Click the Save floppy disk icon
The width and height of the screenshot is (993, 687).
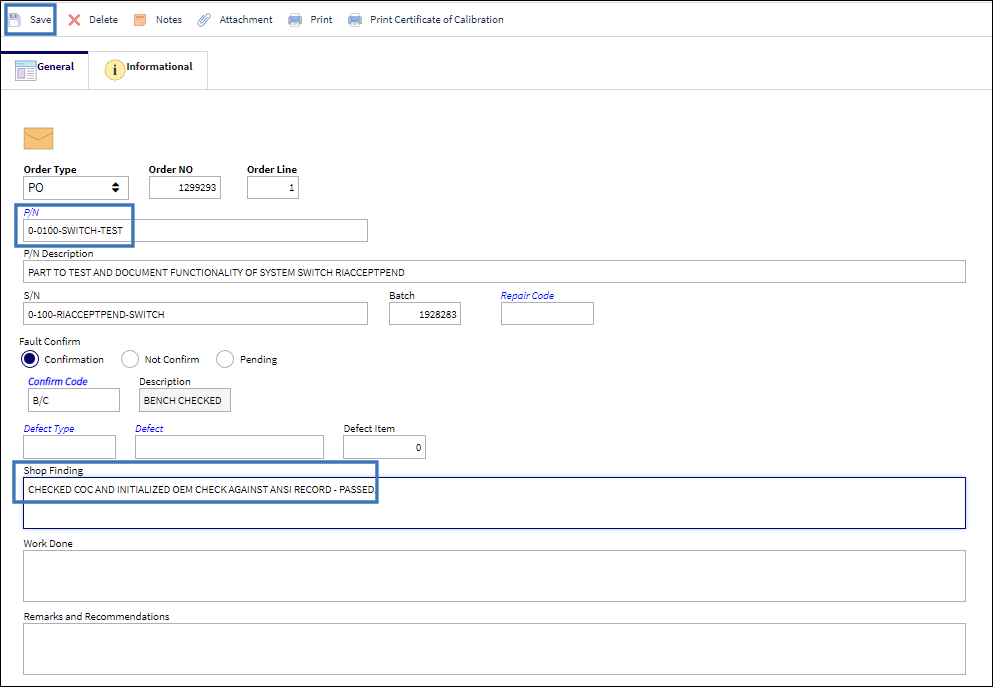(x=15, y=20)
